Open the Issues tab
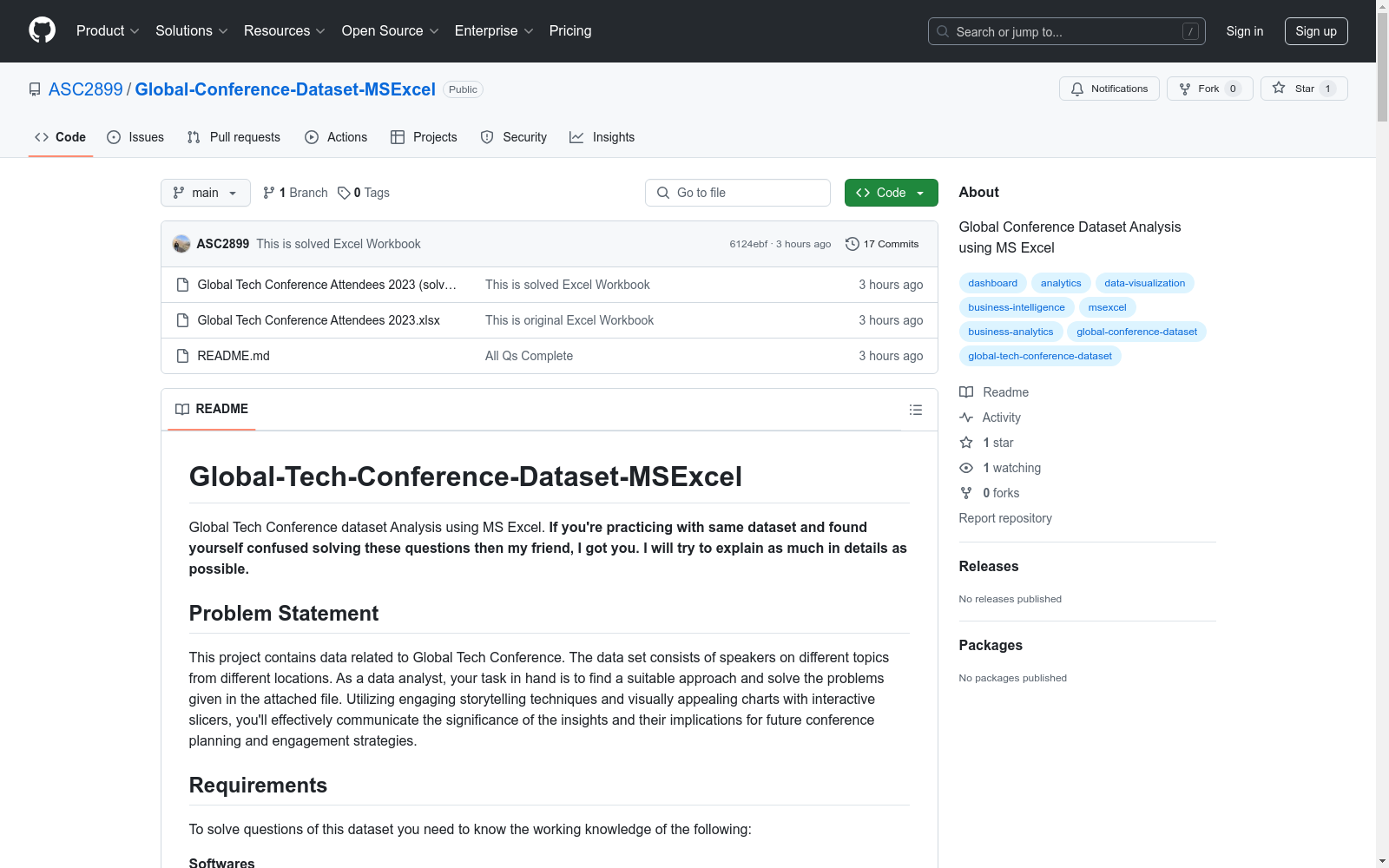 (135, 137)
